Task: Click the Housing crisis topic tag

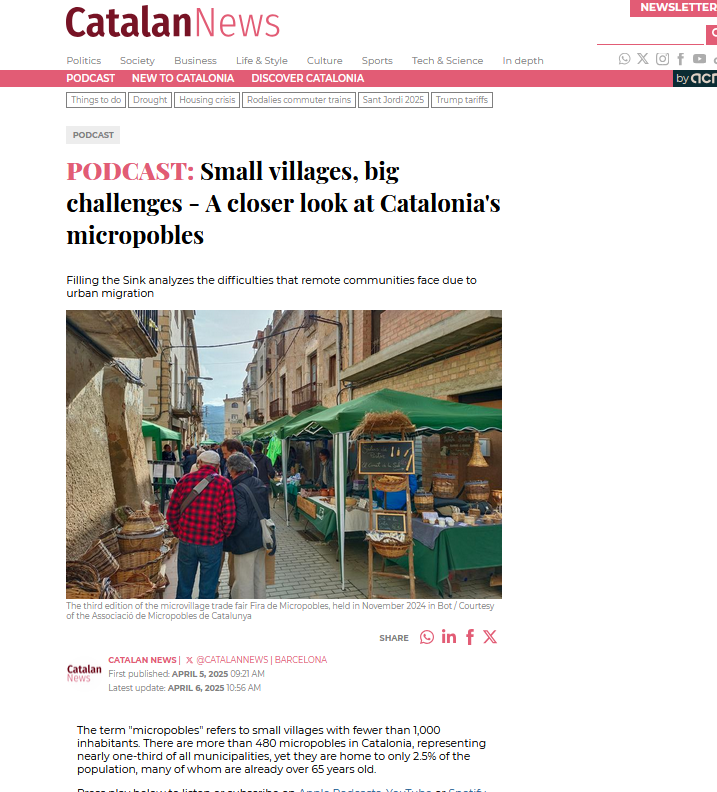Action: point(207,100)
